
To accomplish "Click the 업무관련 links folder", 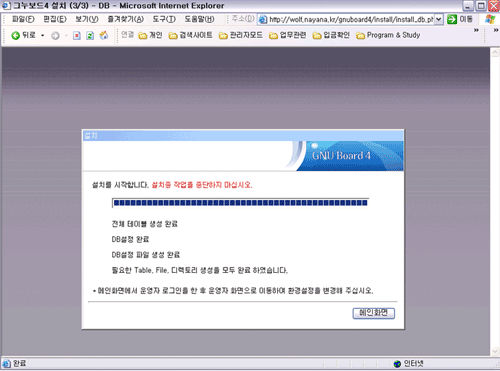I will 287,35.
